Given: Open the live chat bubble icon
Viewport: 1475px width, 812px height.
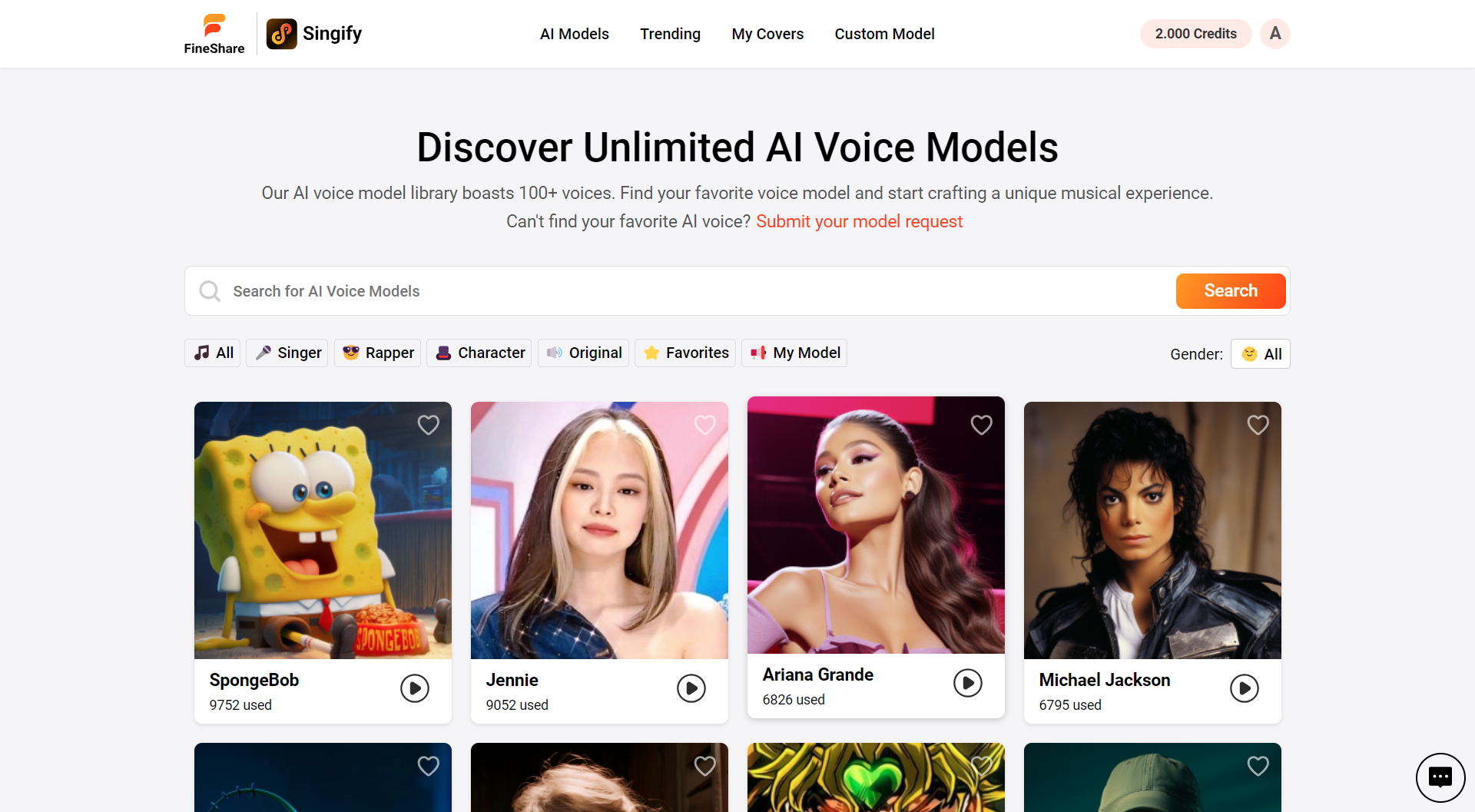Looking at the screenshot, I should coord(1440,777).
